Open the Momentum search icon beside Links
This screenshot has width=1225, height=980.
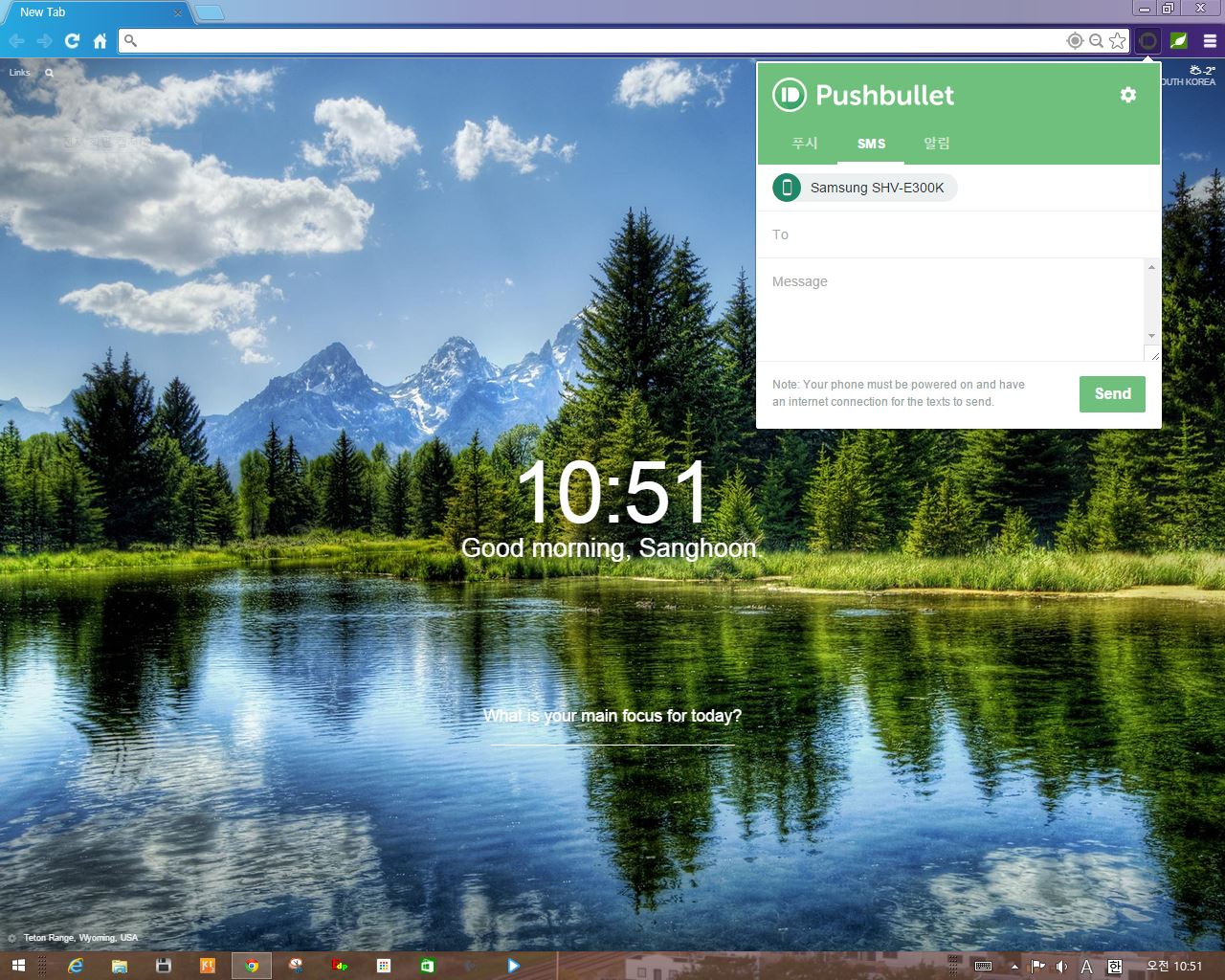49,73
